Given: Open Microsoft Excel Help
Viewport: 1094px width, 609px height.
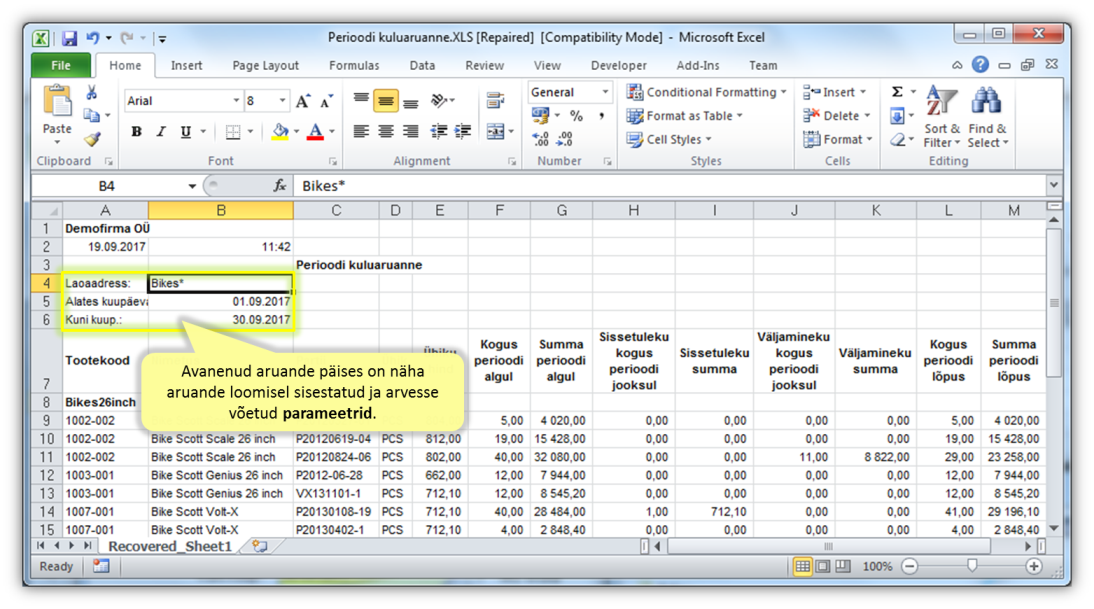Looking at the screenshot, I should (x=980, y=65).
